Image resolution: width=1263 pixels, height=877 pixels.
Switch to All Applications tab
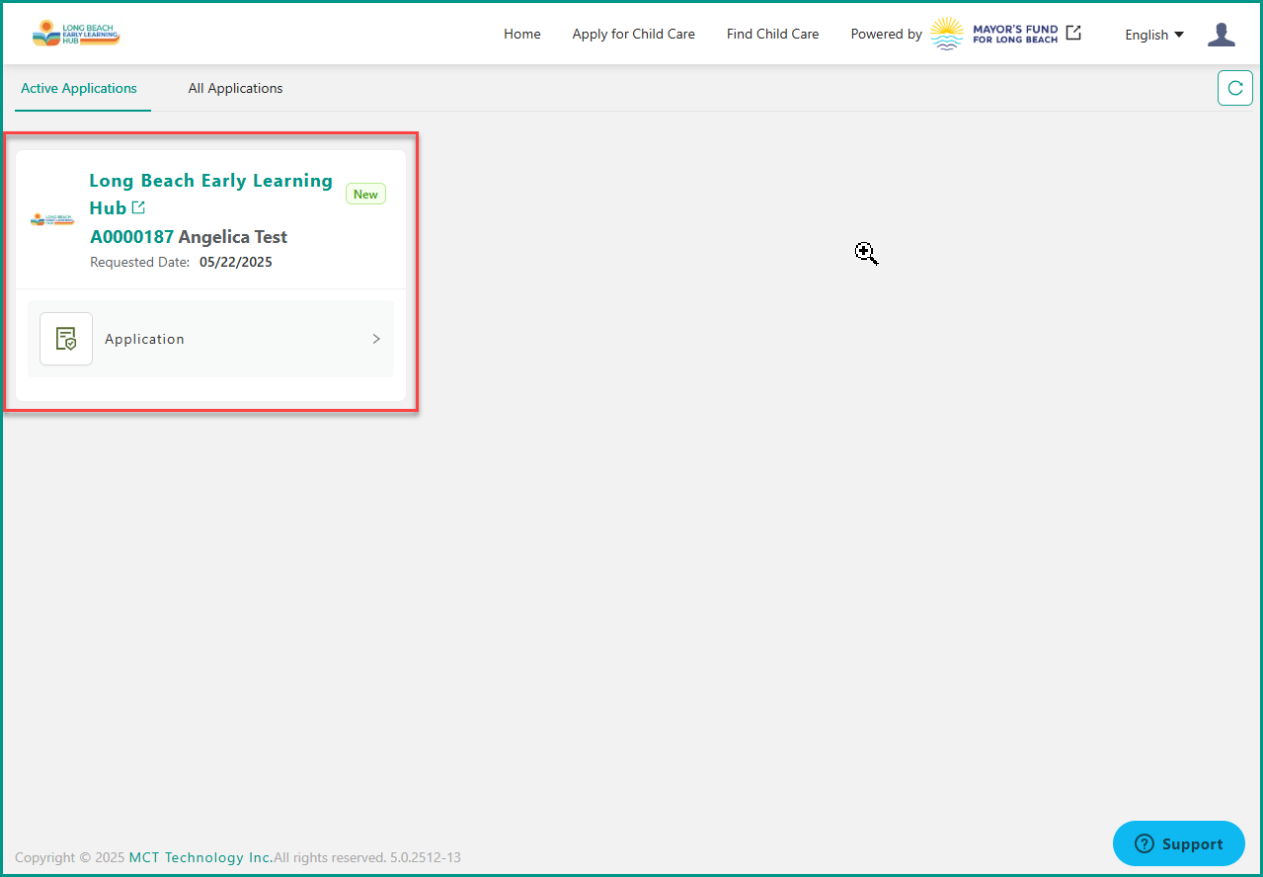tap(235, 88)
